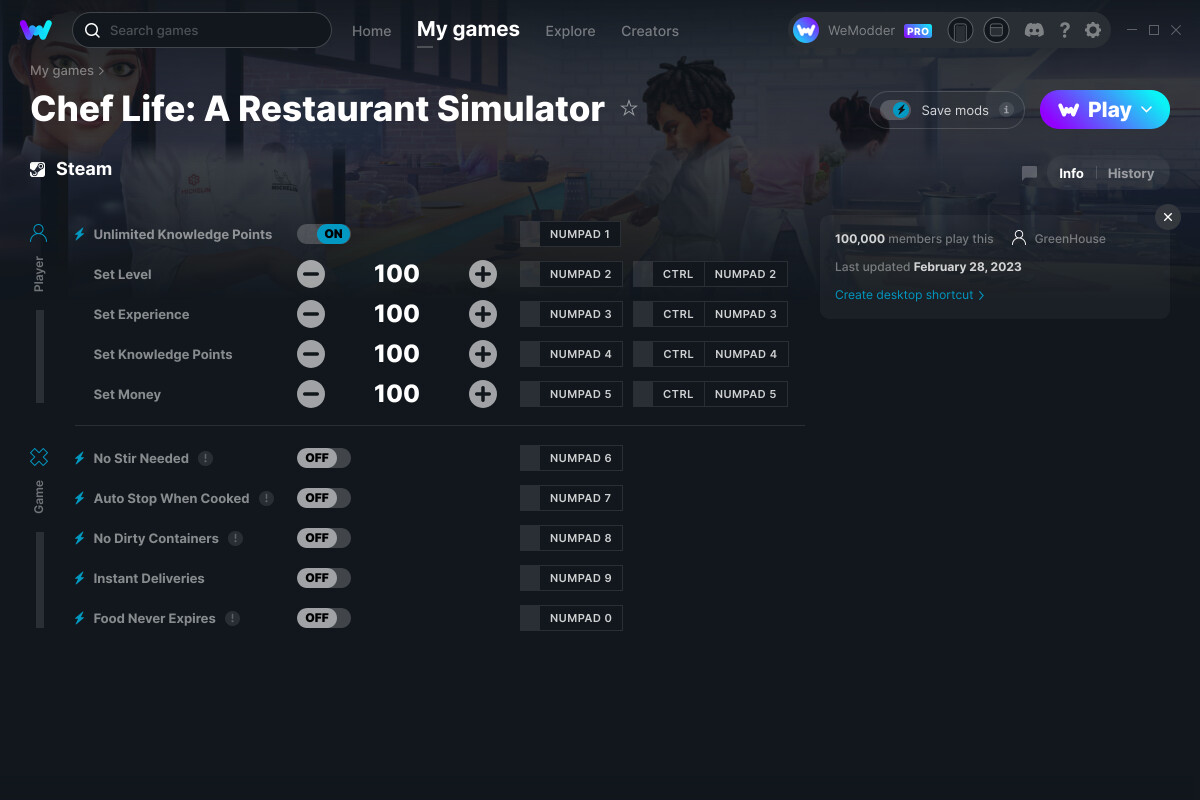Screen dimensions: 1200x800
Task: Change the NUMPAD 7 hotkey binding
Action: pyautogui.click(x=571, y=498)
